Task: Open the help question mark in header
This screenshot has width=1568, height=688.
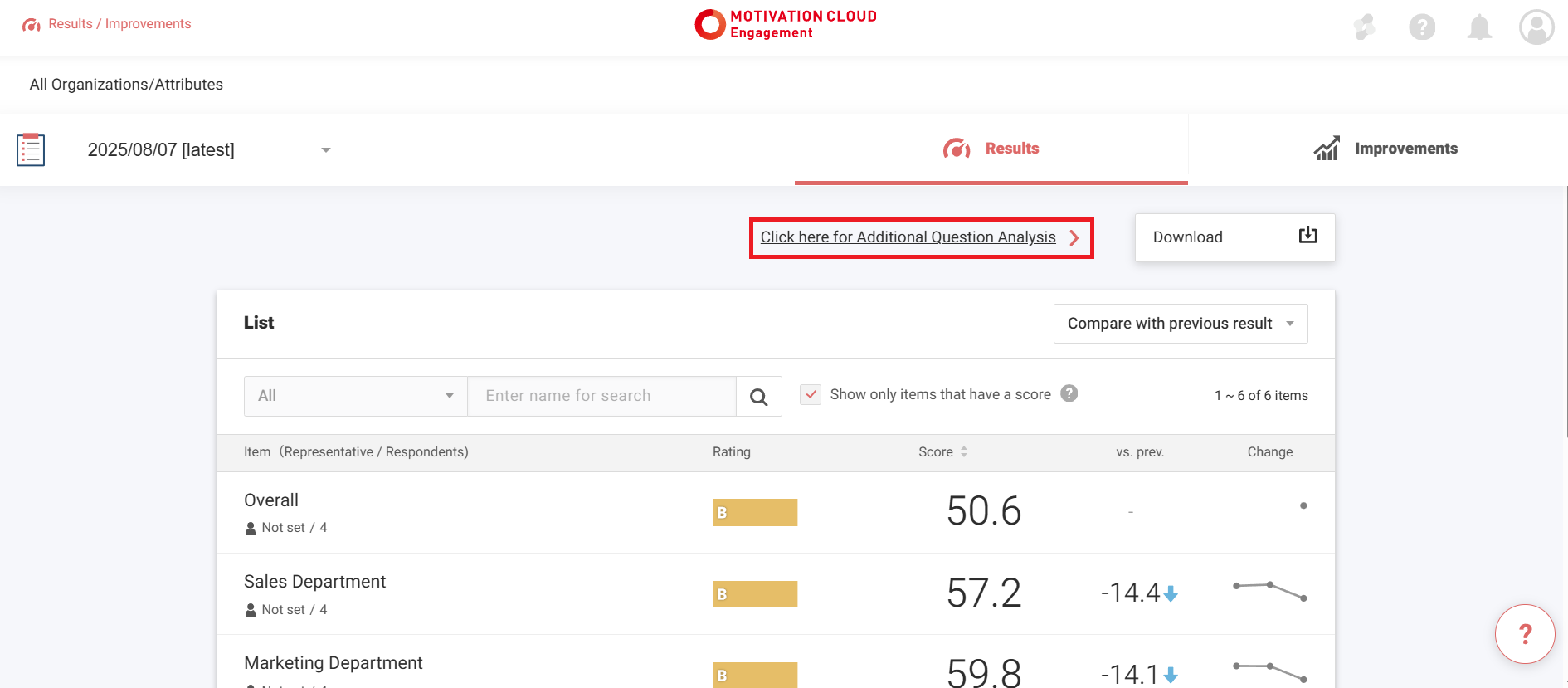Action: (1421, 27)
